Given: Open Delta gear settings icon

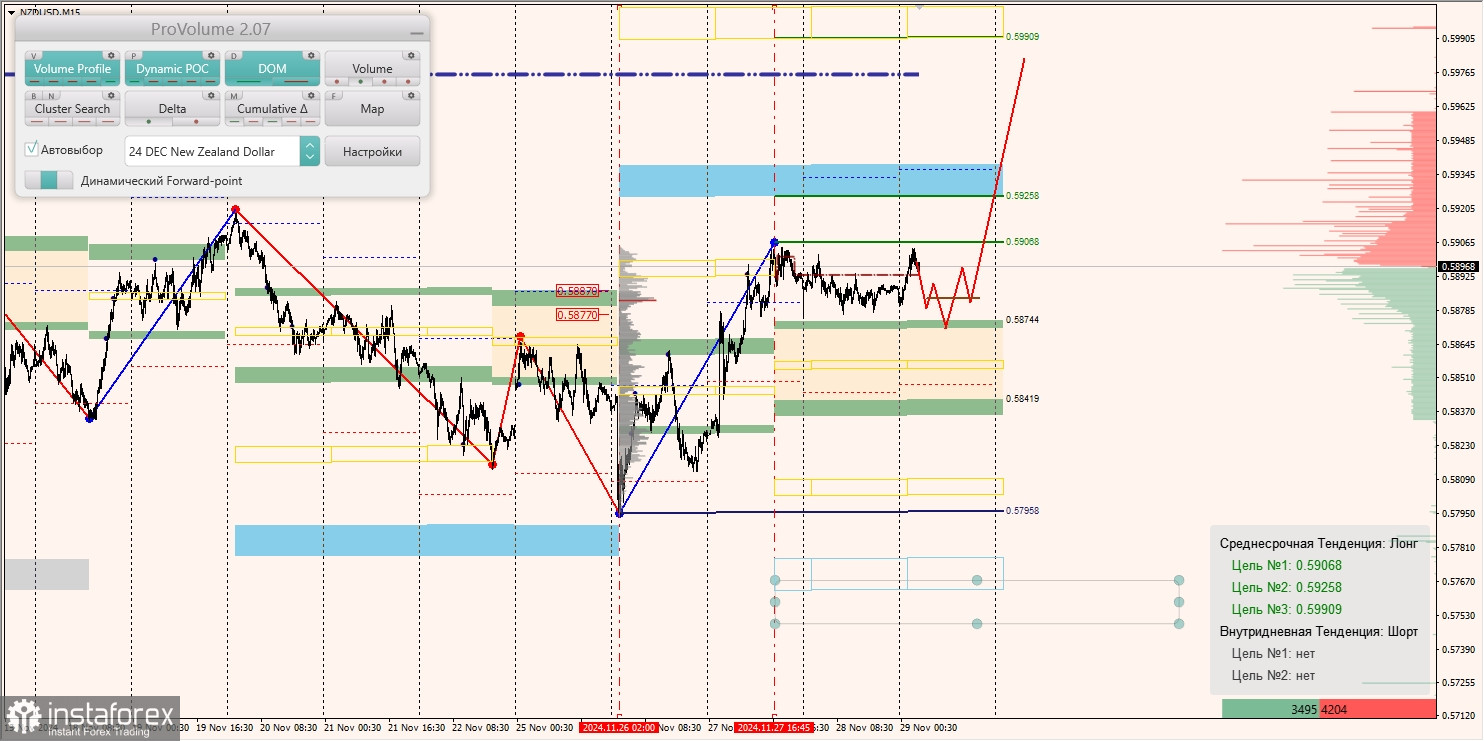Looking at the screenshot, I should [x=211, y=95].
